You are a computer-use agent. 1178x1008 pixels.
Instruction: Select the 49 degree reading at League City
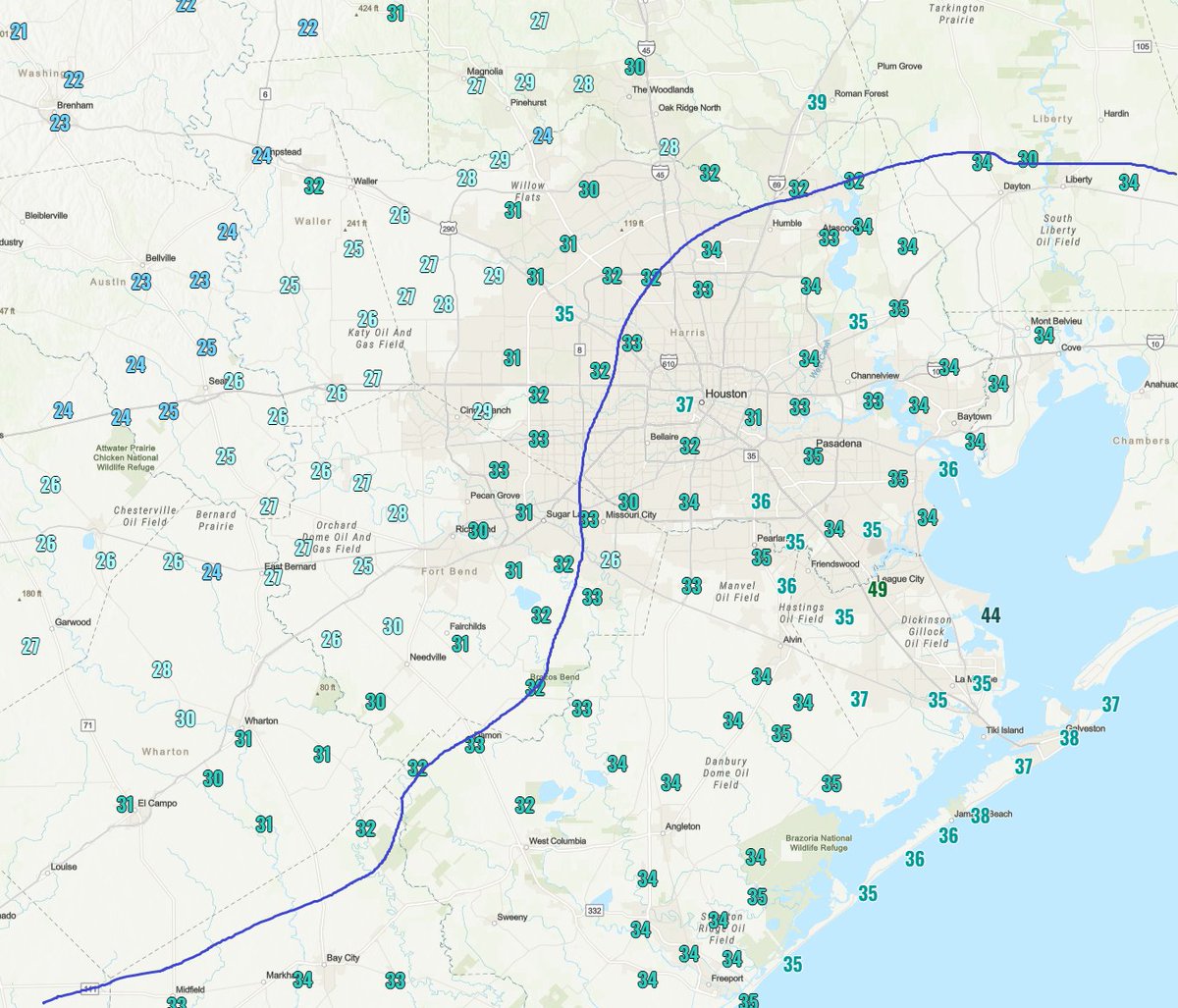point(878,588)
